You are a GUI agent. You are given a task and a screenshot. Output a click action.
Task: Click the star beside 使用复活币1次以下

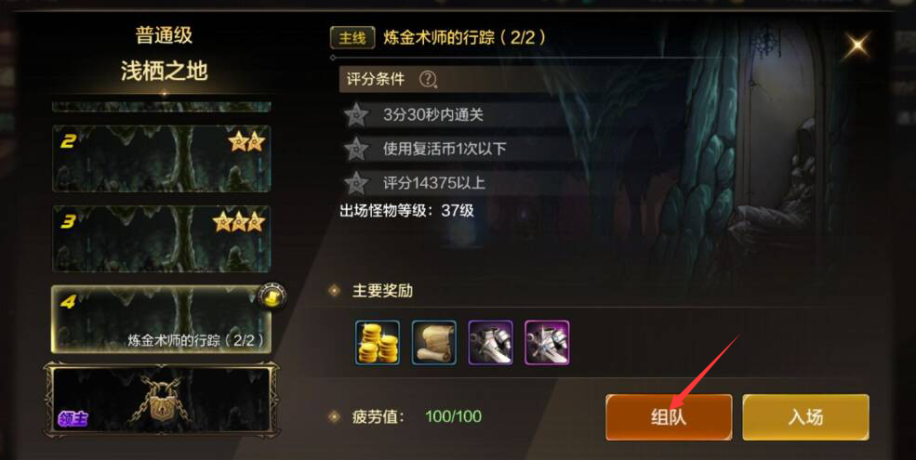coord(356,149)
